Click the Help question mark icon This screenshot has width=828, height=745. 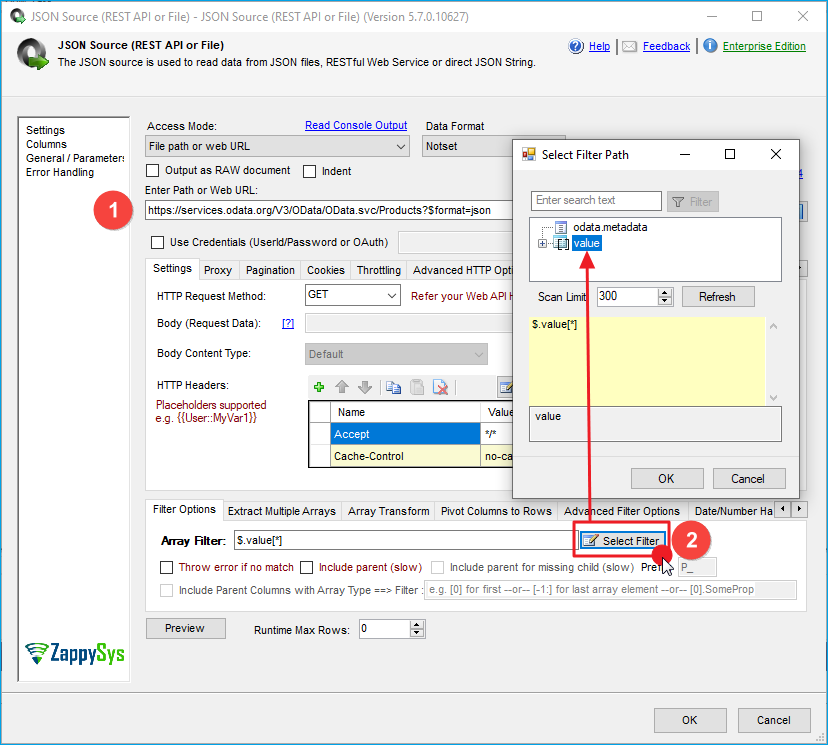(576, 46)
